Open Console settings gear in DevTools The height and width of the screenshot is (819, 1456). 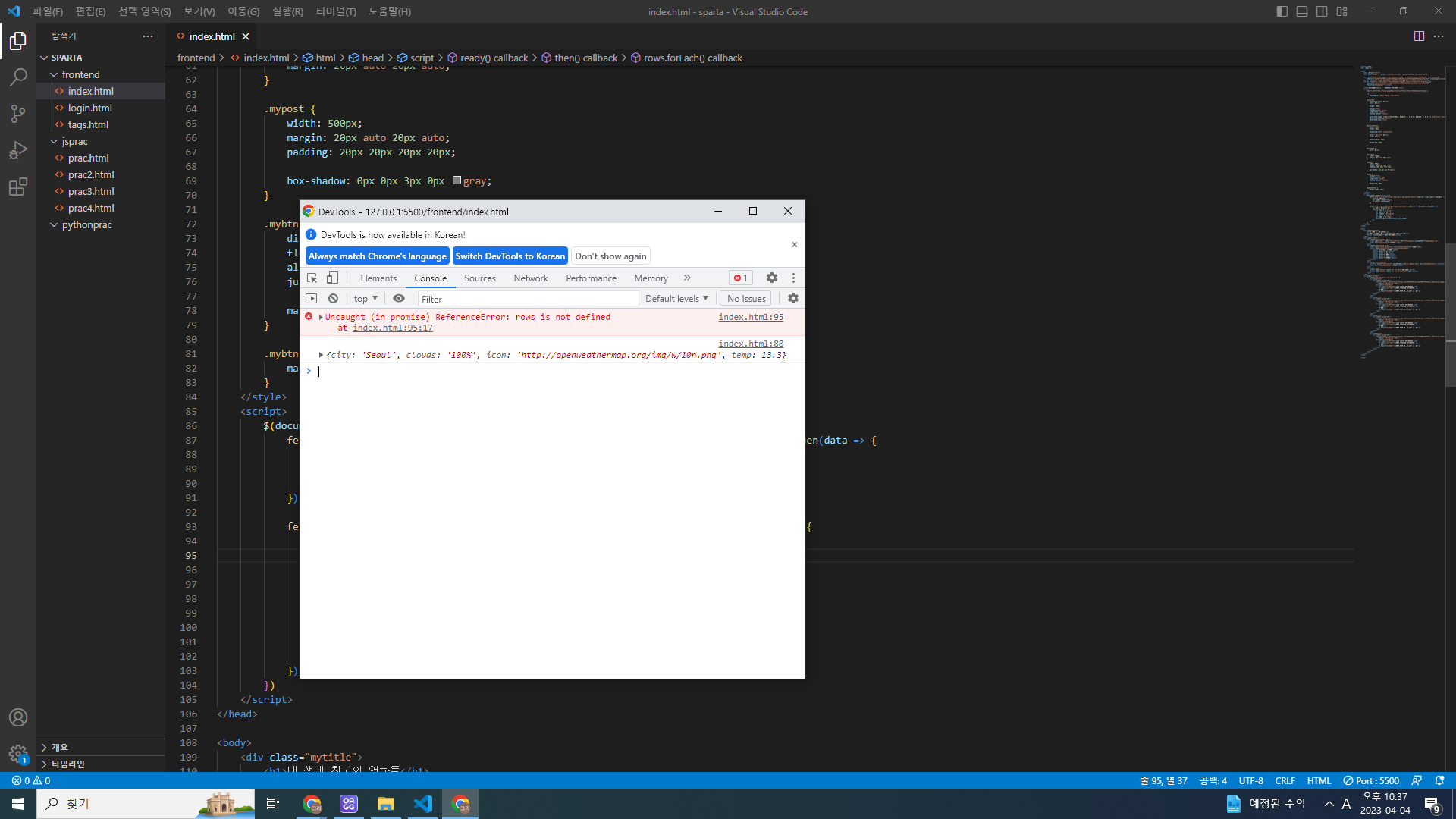793,299
